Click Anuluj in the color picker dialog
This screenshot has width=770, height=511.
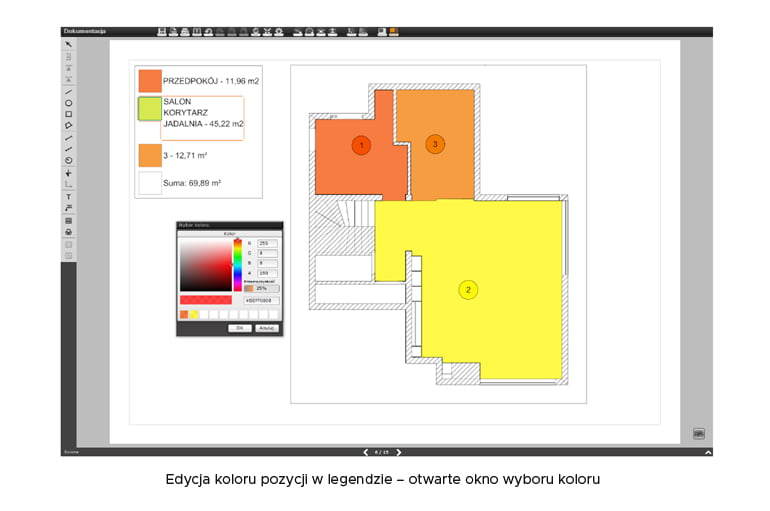pos(267,328)
